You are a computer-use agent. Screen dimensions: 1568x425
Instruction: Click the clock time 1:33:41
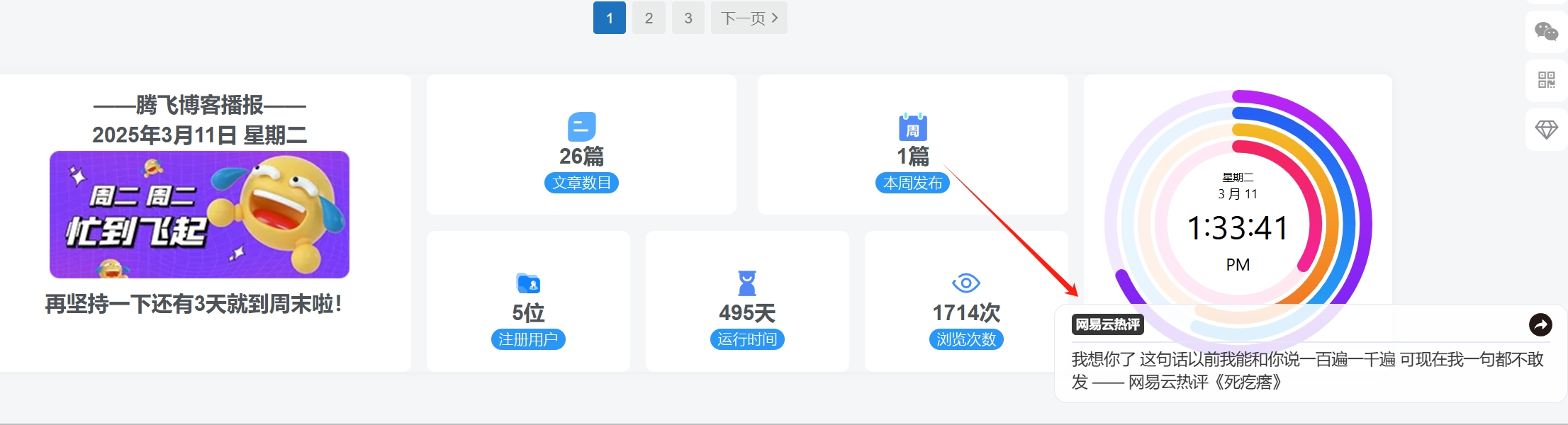(1238, 228)
